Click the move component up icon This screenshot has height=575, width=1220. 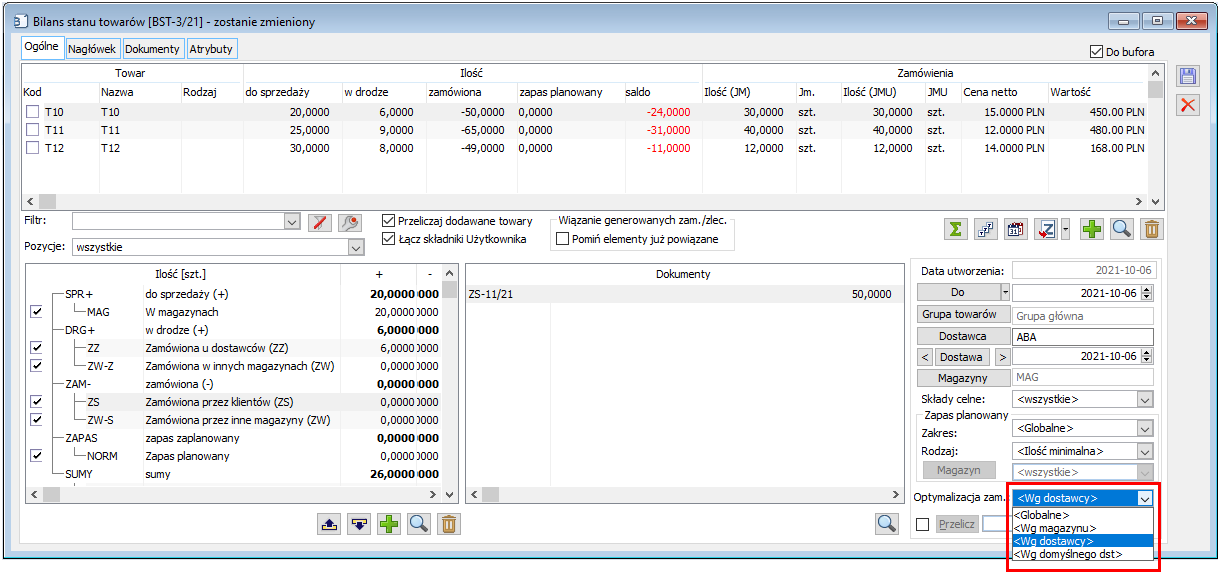point(329,523)
